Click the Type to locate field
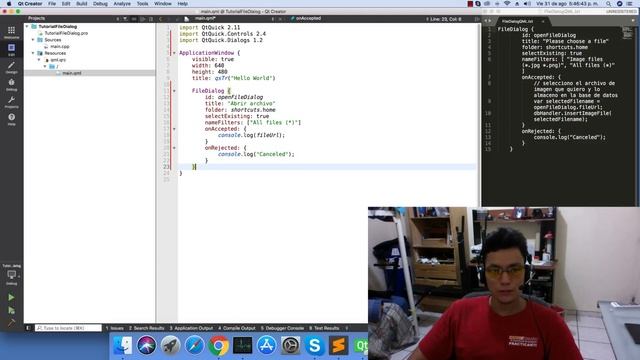640x360 pixels. 68,328
